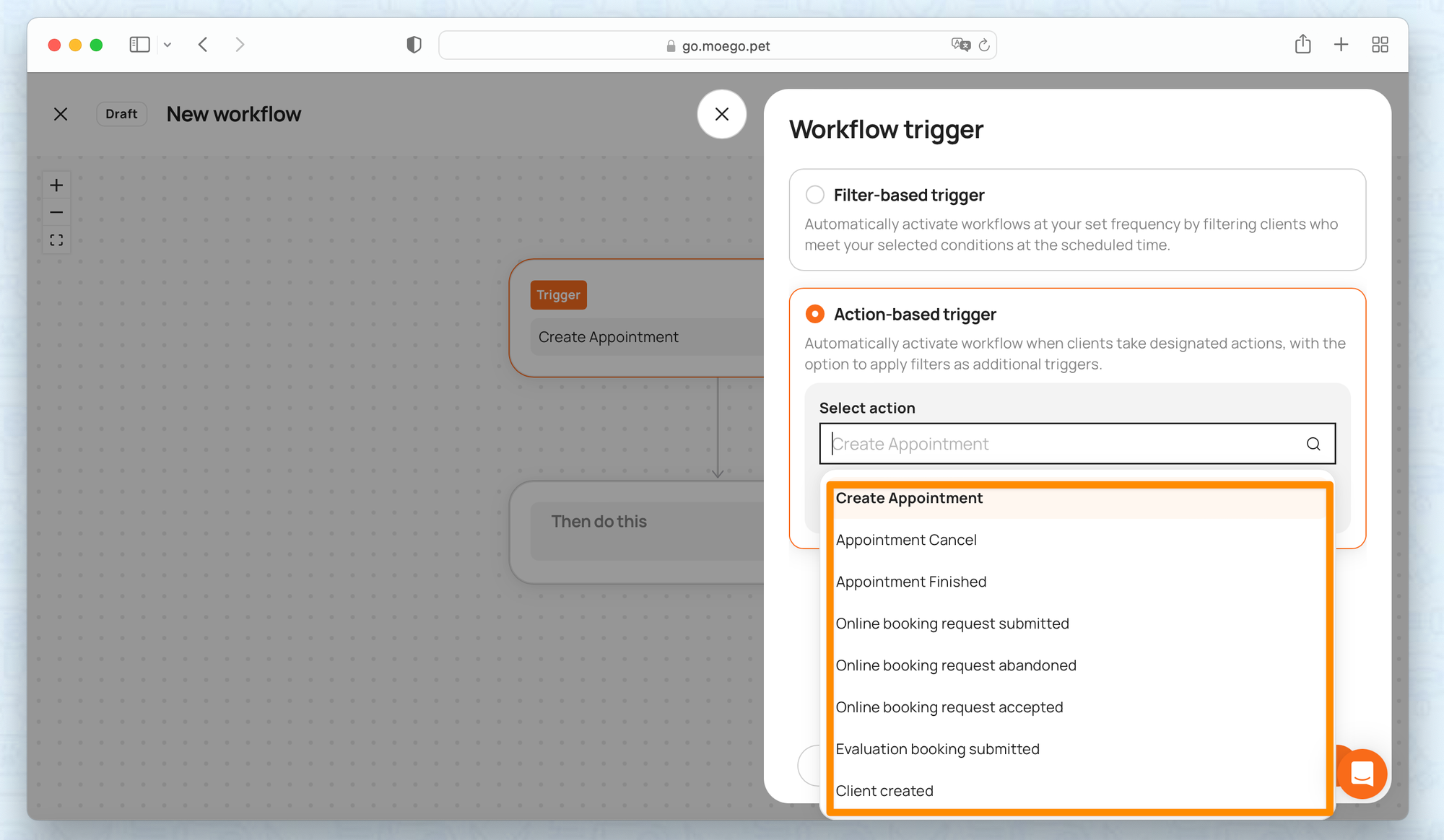Toggle Safari sidebar panel
Image resolution: width=1444 pixels, height=840 pixels.
click(139, 45)
